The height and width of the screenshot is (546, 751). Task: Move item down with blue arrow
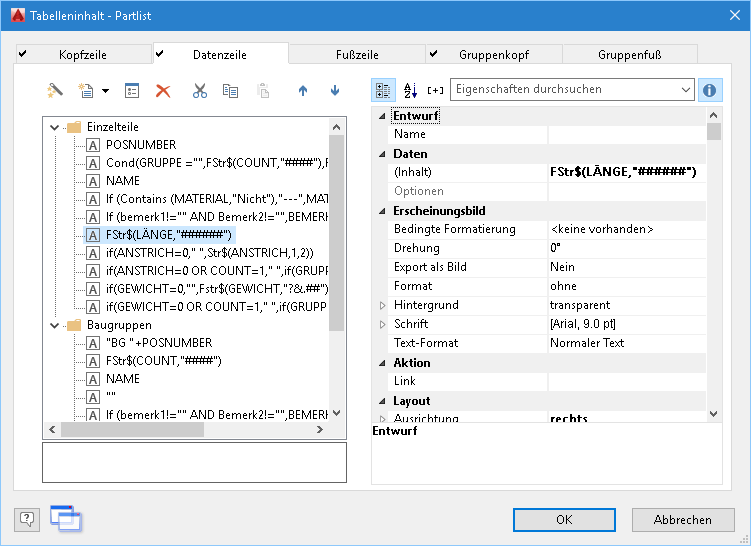click(x=335, y=91)
